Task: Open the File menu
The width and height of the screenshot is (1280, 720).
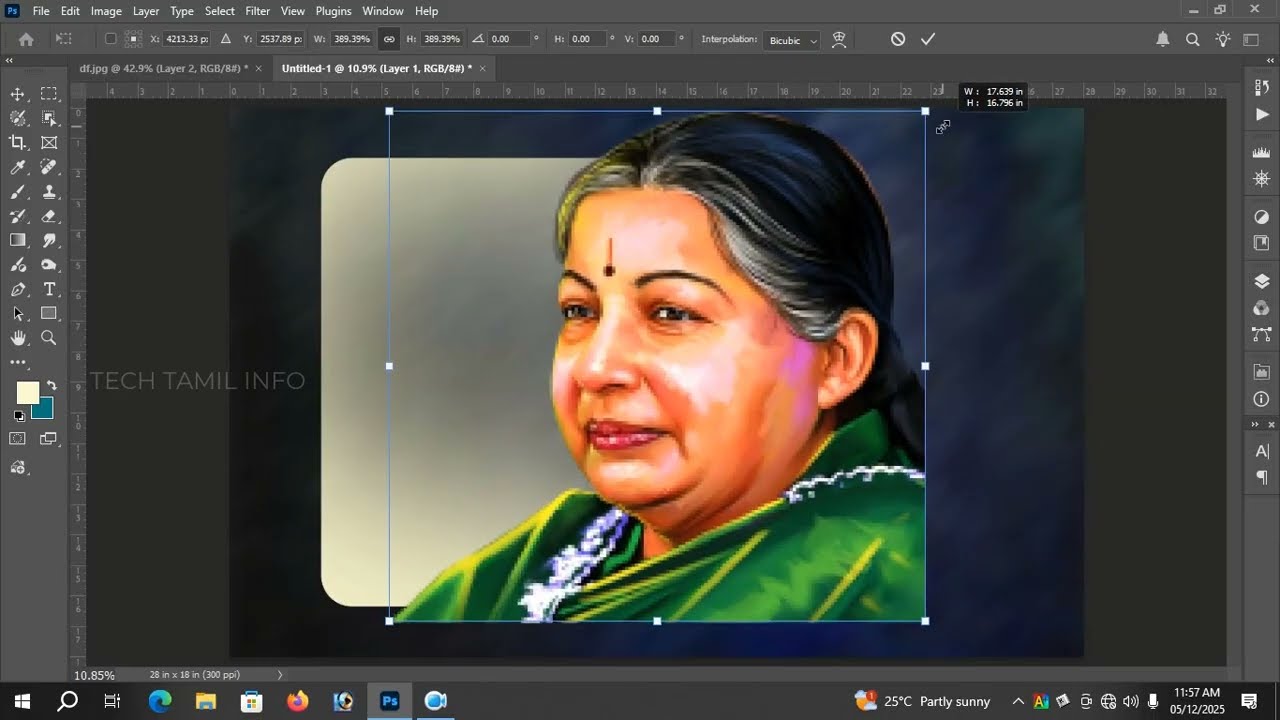Action: click(41, 11)
